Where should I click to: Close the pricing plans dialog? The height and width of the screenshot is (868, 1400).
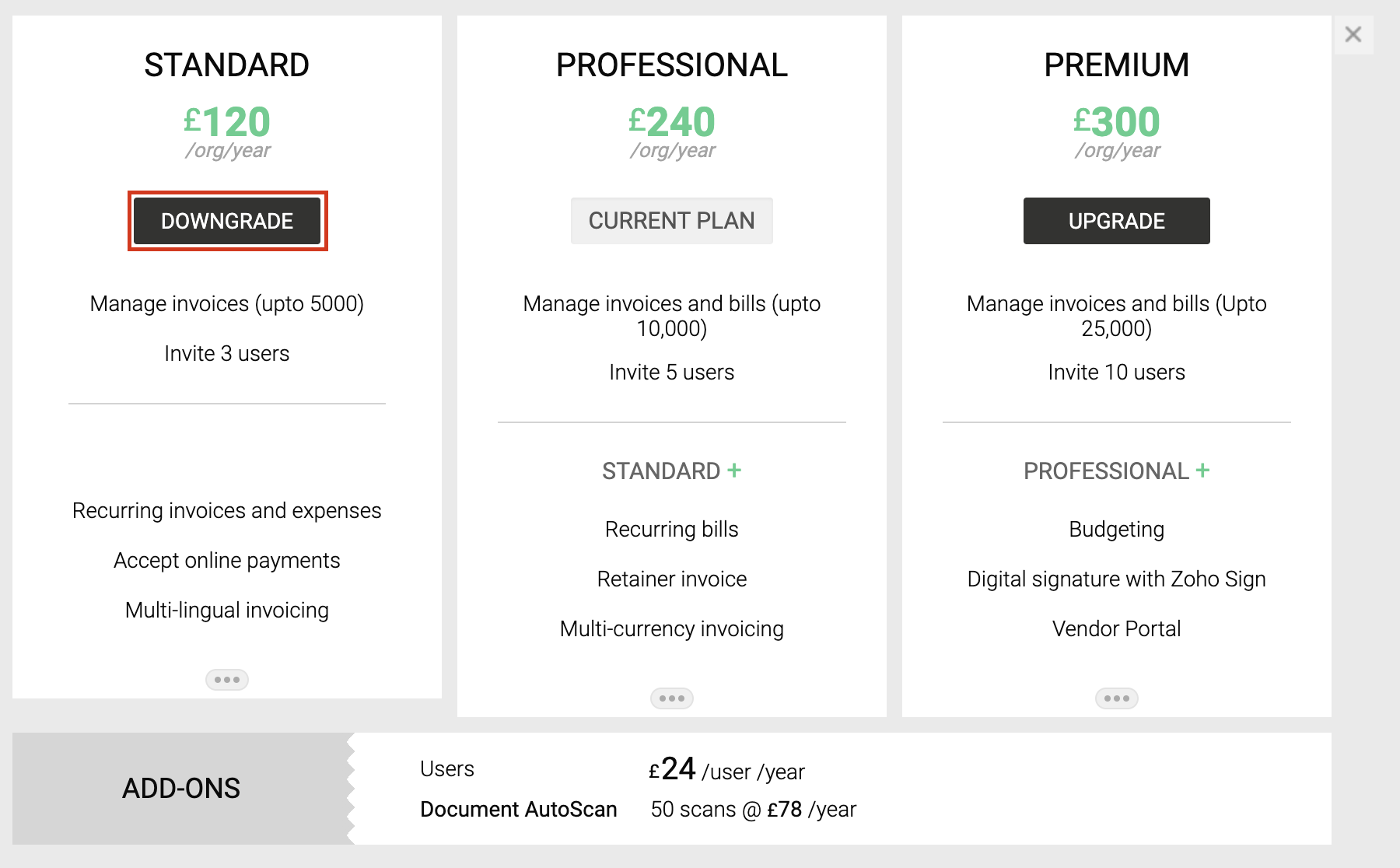click(x=1353, y=34)
